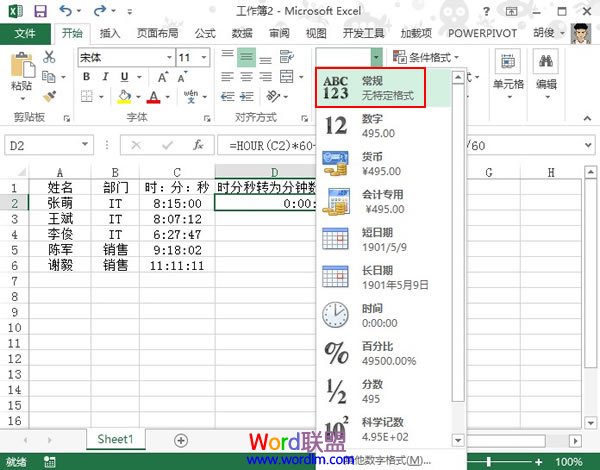The image size is (600, 470).
Task: Click the Format Painter brush icon
Action: tap(49, 96)
